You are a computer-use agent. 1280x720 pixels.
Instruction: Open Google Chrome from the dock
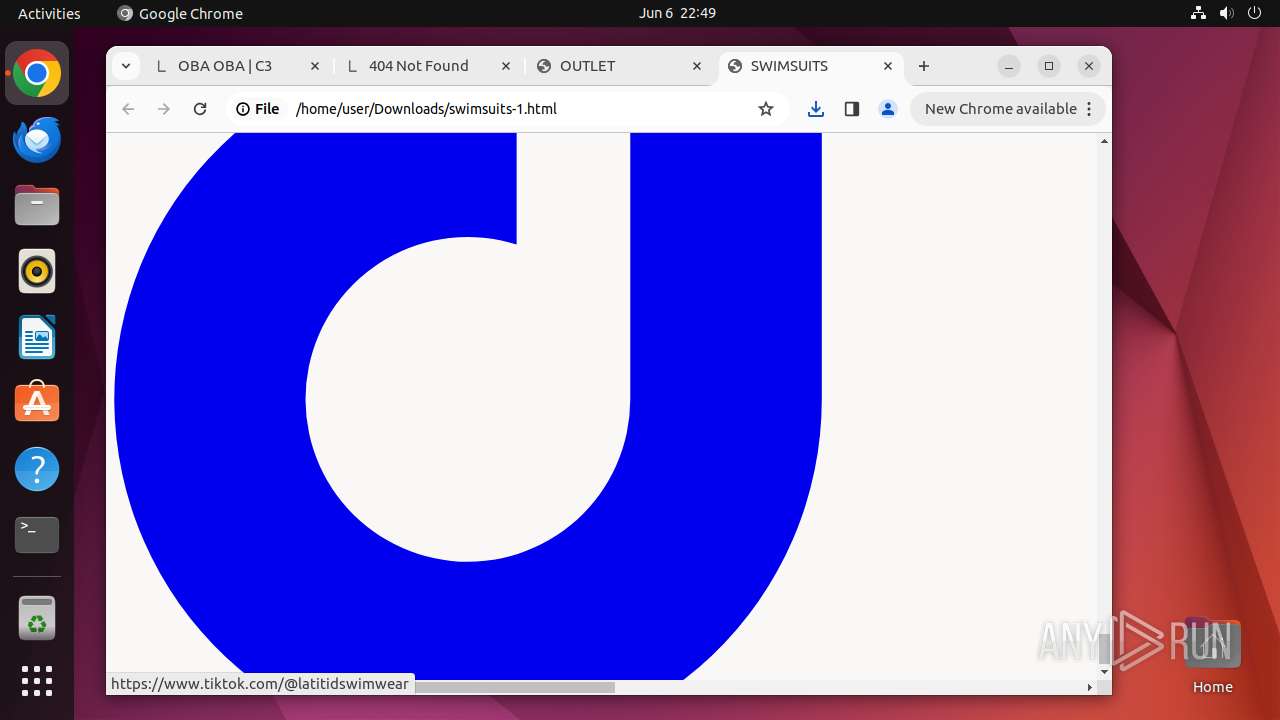37,74
